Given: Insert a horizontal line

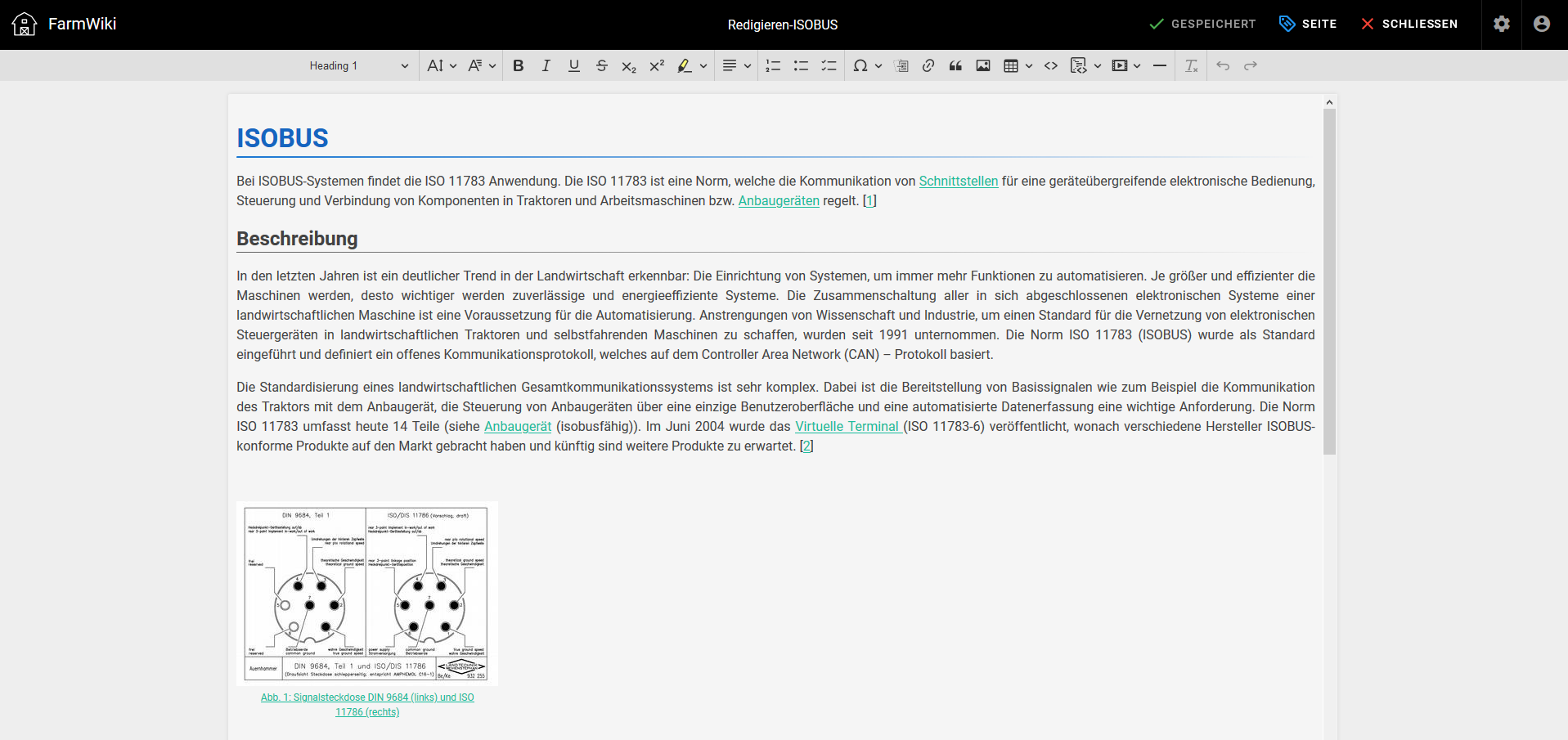Looking at the screenshot, I should (x=1159, y=66).
